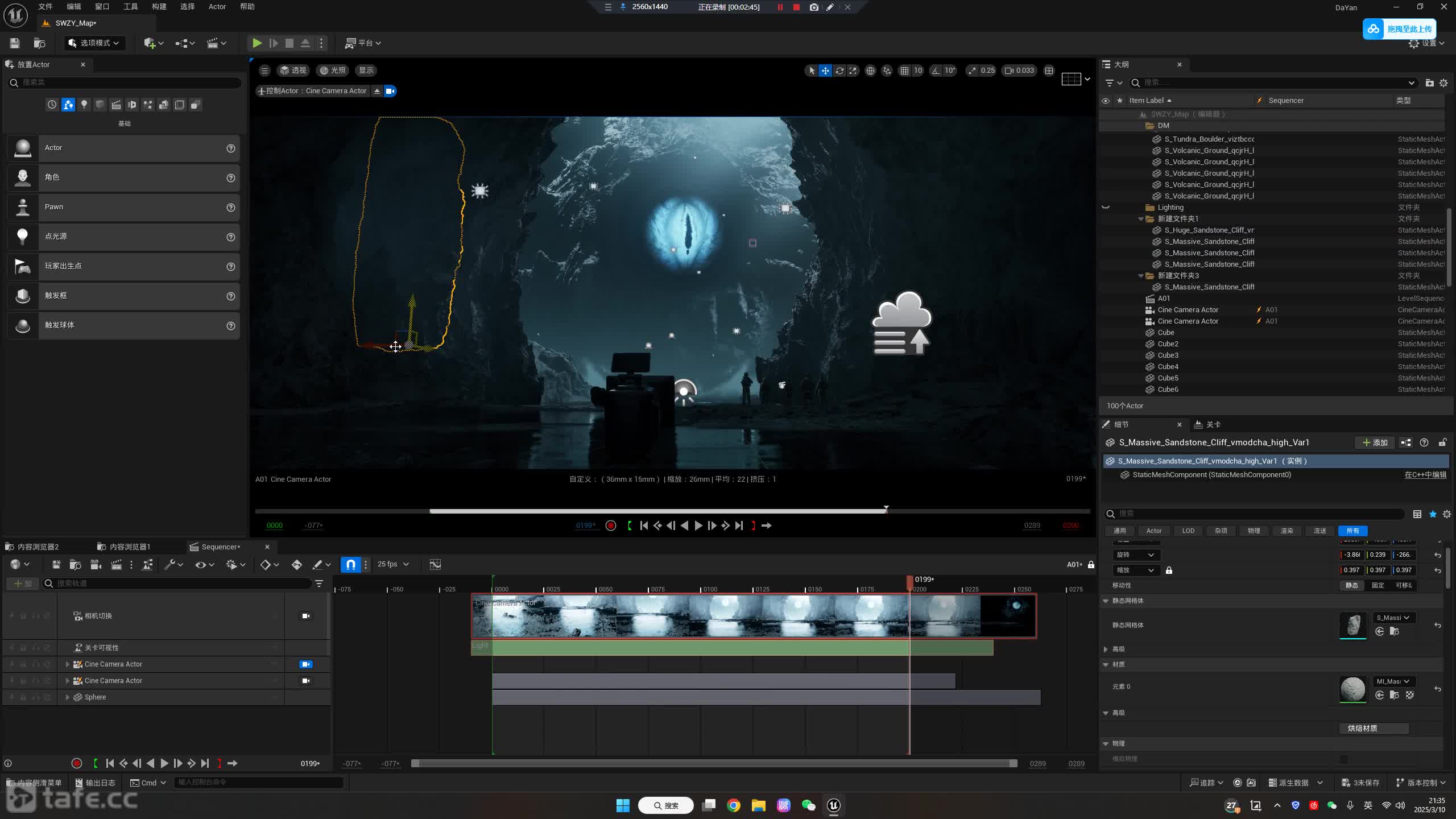The width and height of the screenshot is (1456, 819).
Task: Click eject pilot Cine Camera Actor icon
Action: click(377, 91)
